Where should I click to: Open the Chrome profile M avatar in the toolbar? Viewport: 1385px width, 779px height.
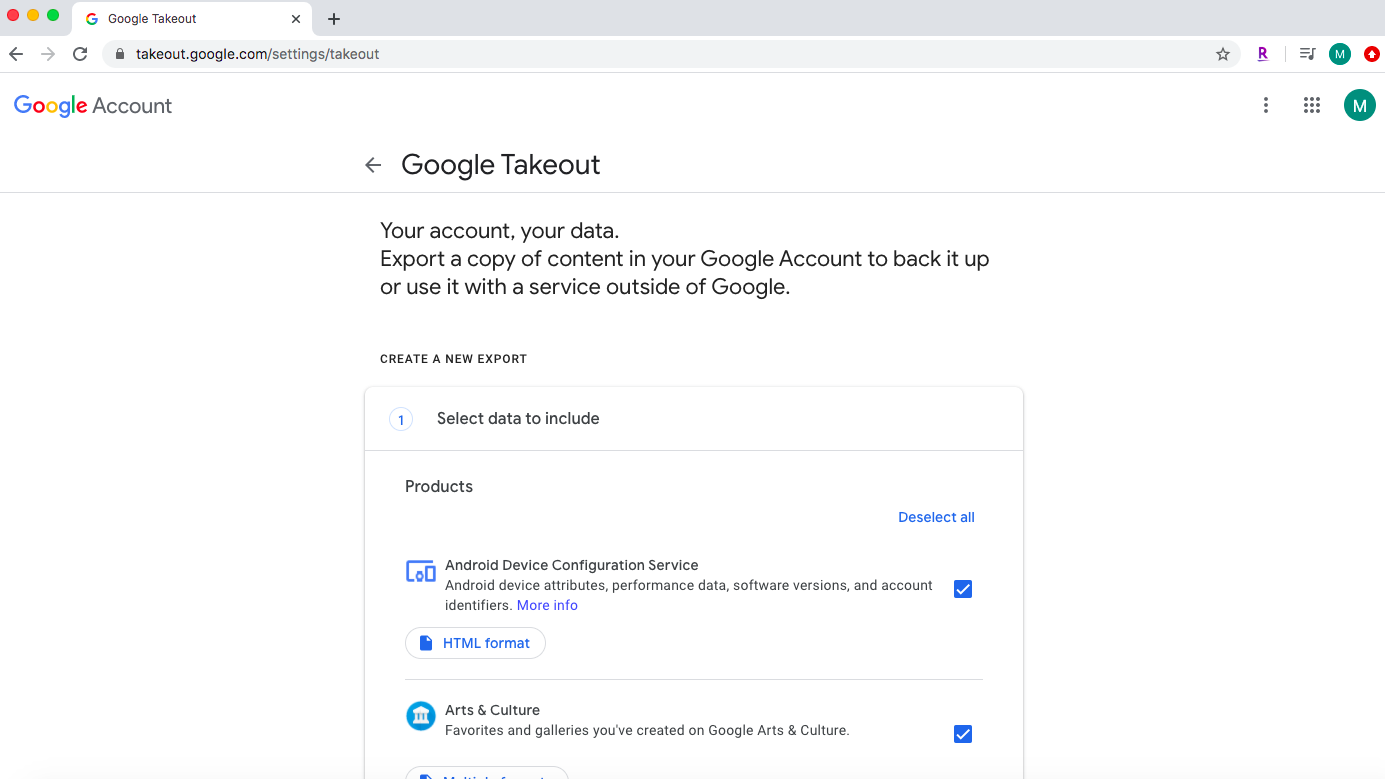[x=1340, y=54]
